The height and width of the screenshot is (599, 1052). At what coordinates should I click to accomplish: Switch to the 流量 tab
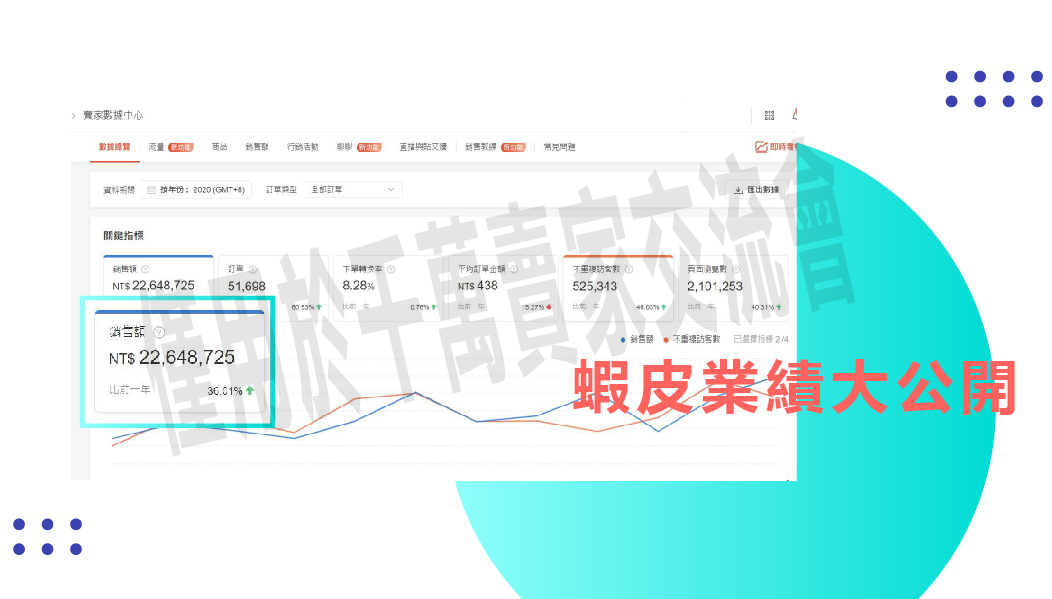point(157,147)
